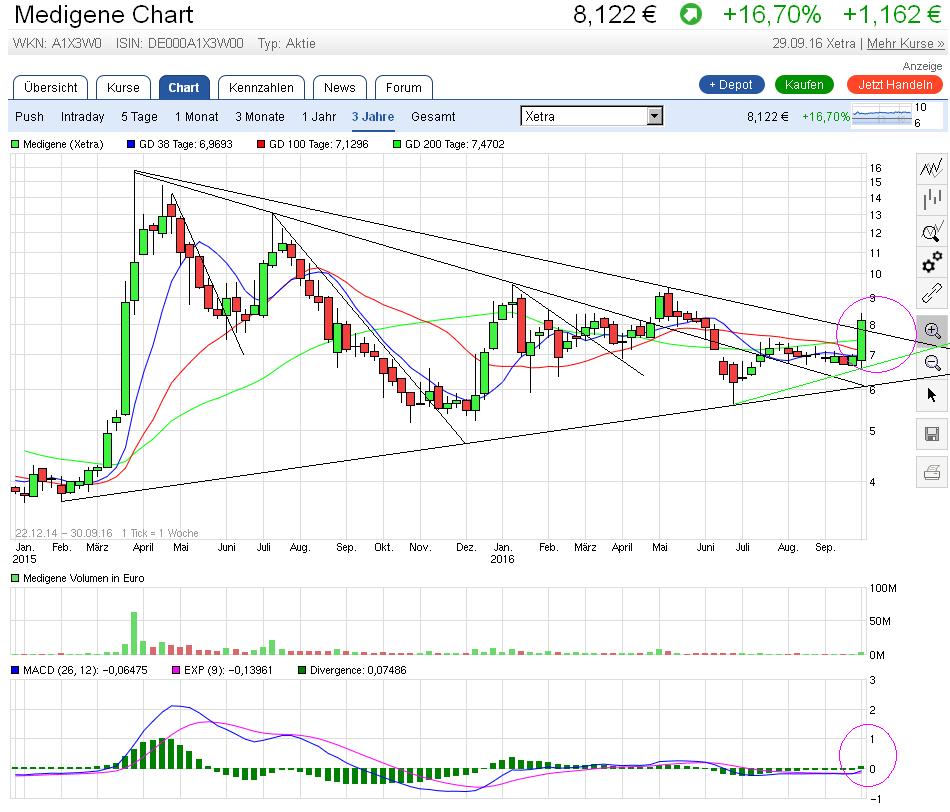Click the EXP (9) magenta legend swatch
950x812 pixels.
(x=176, y=670)
